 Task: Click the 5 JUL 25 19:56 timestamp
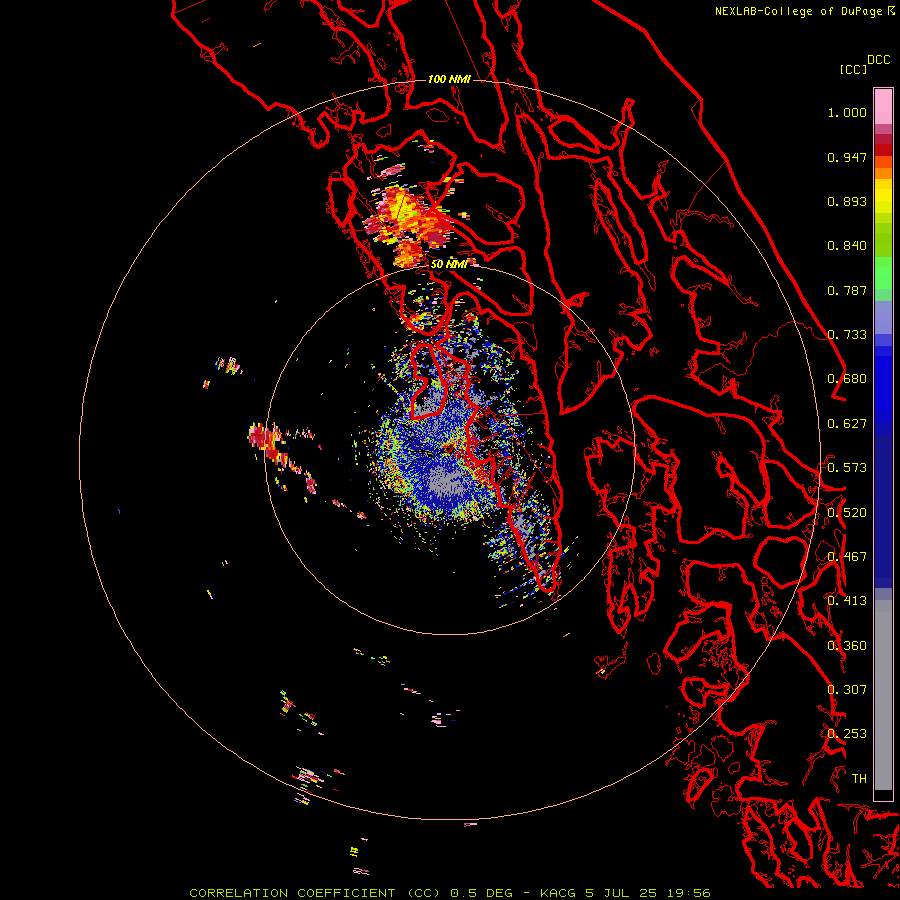[648, 893]
